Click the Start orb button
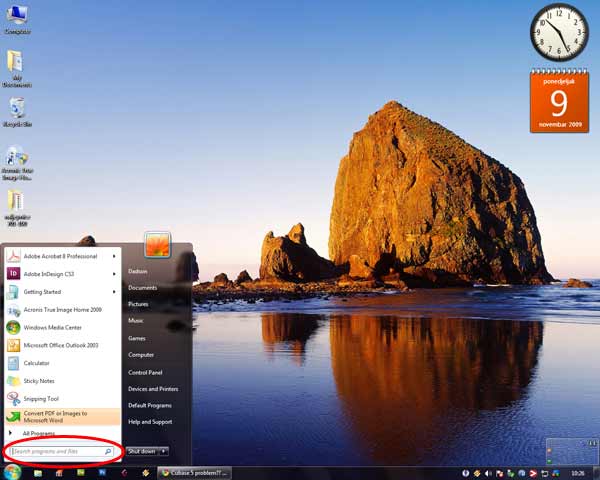The image size is (600, 480). [12, 471]
